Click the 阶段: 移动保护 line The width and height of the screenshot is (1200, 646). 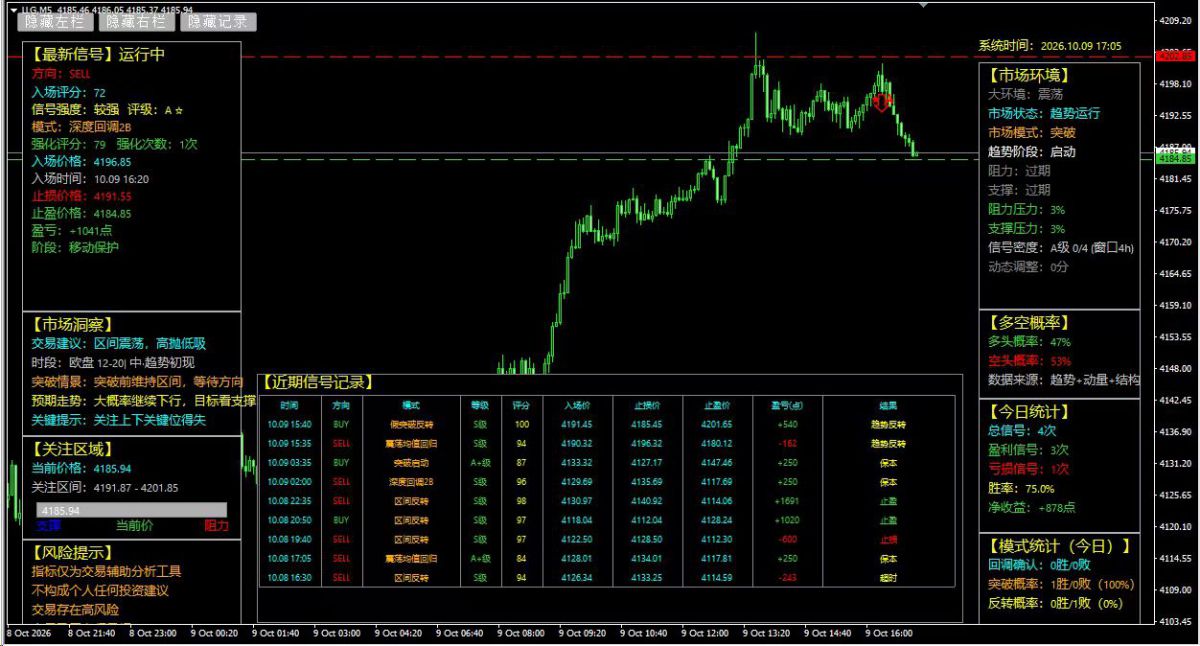(75, 247)
